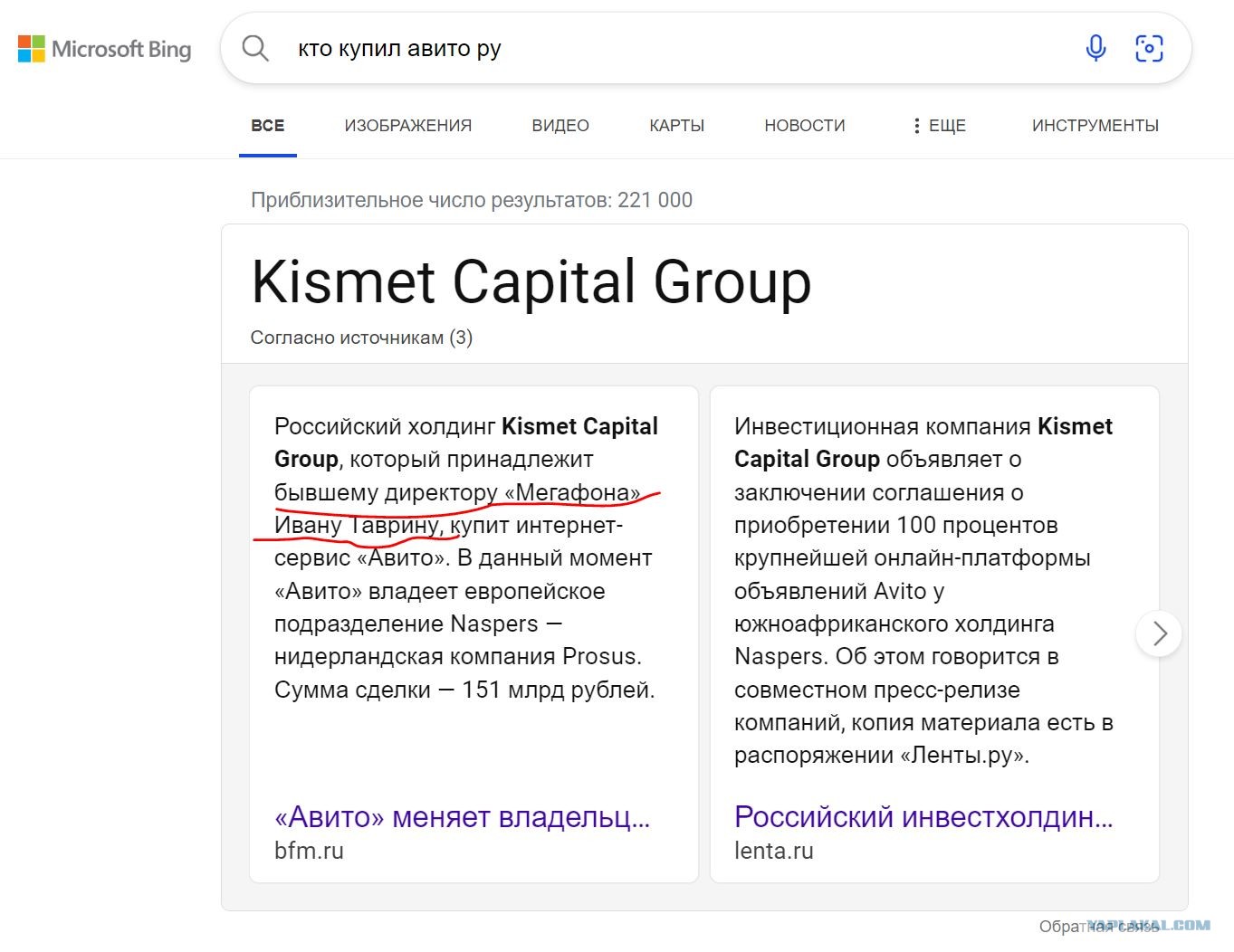Open the ИНСТРУМЕНТЫ search tools
The width and height of the screenshot is (1234, 952).
click(1095, 126)
